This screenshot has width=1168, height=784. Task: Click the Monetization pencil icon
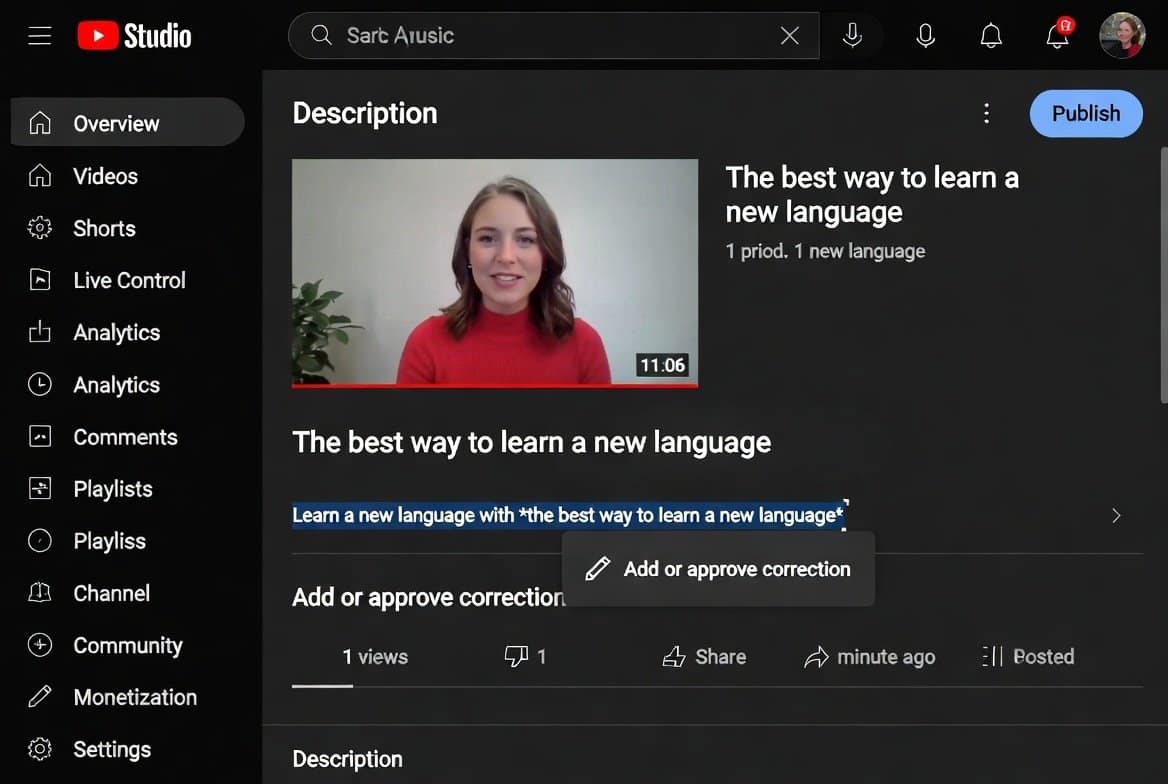pos(40,697)
